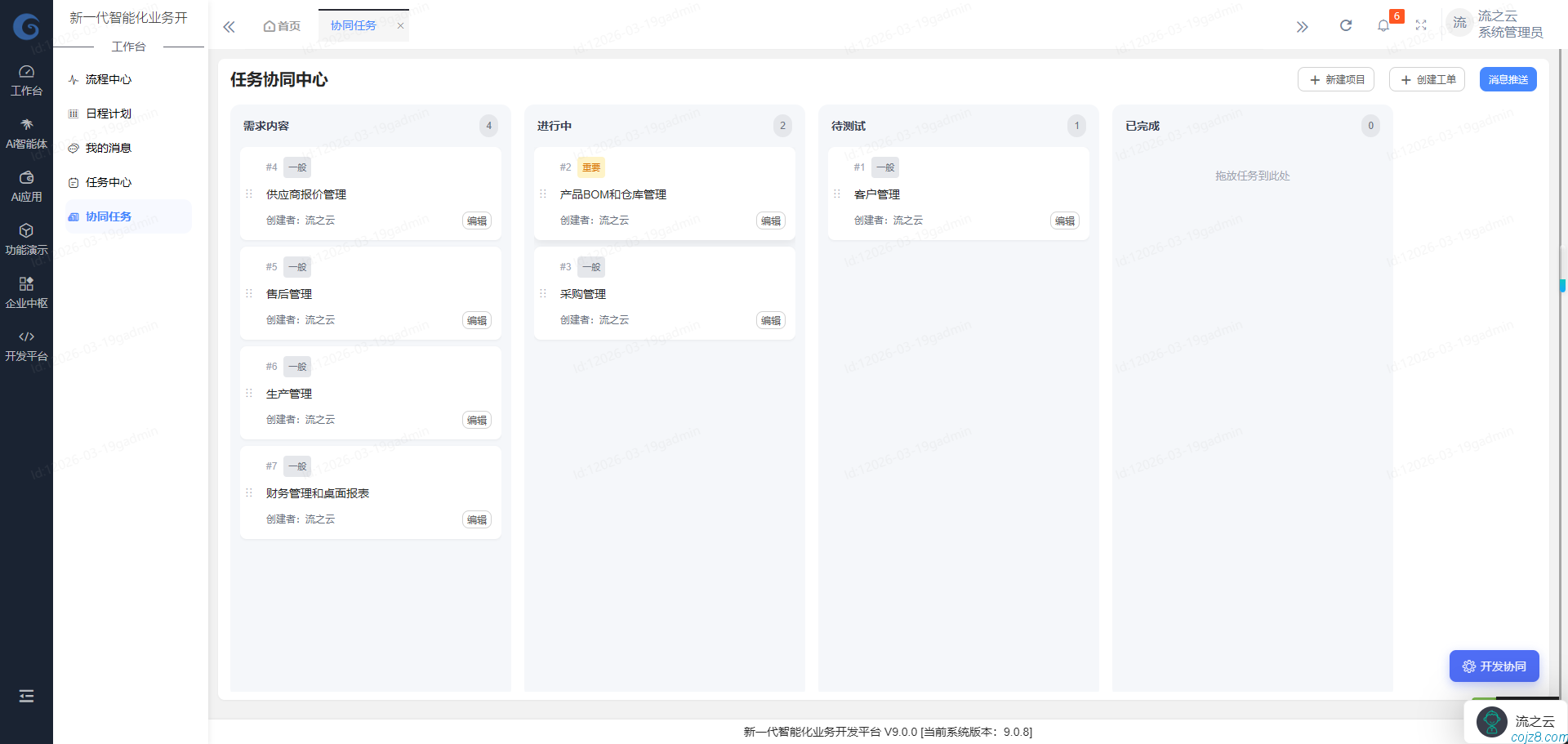Open the 企业中枢 sidebar icon
This screenshot has height=744, width=1568.
pyautogui.click(x=26, y=291)
